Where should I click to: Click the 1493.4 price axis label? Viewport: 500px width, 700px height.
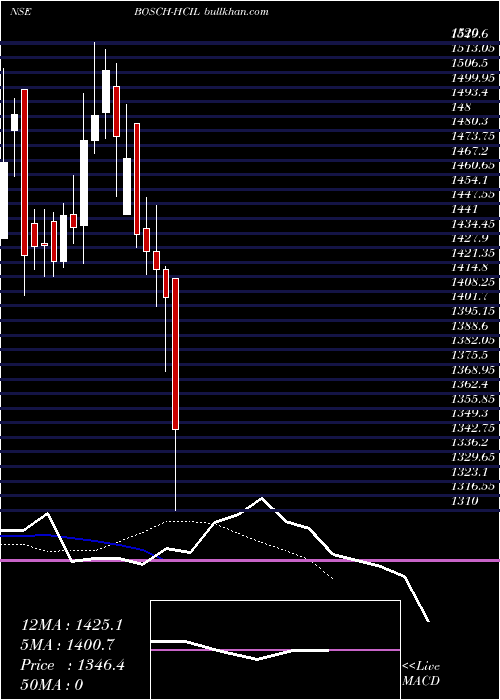pos(469,92)
